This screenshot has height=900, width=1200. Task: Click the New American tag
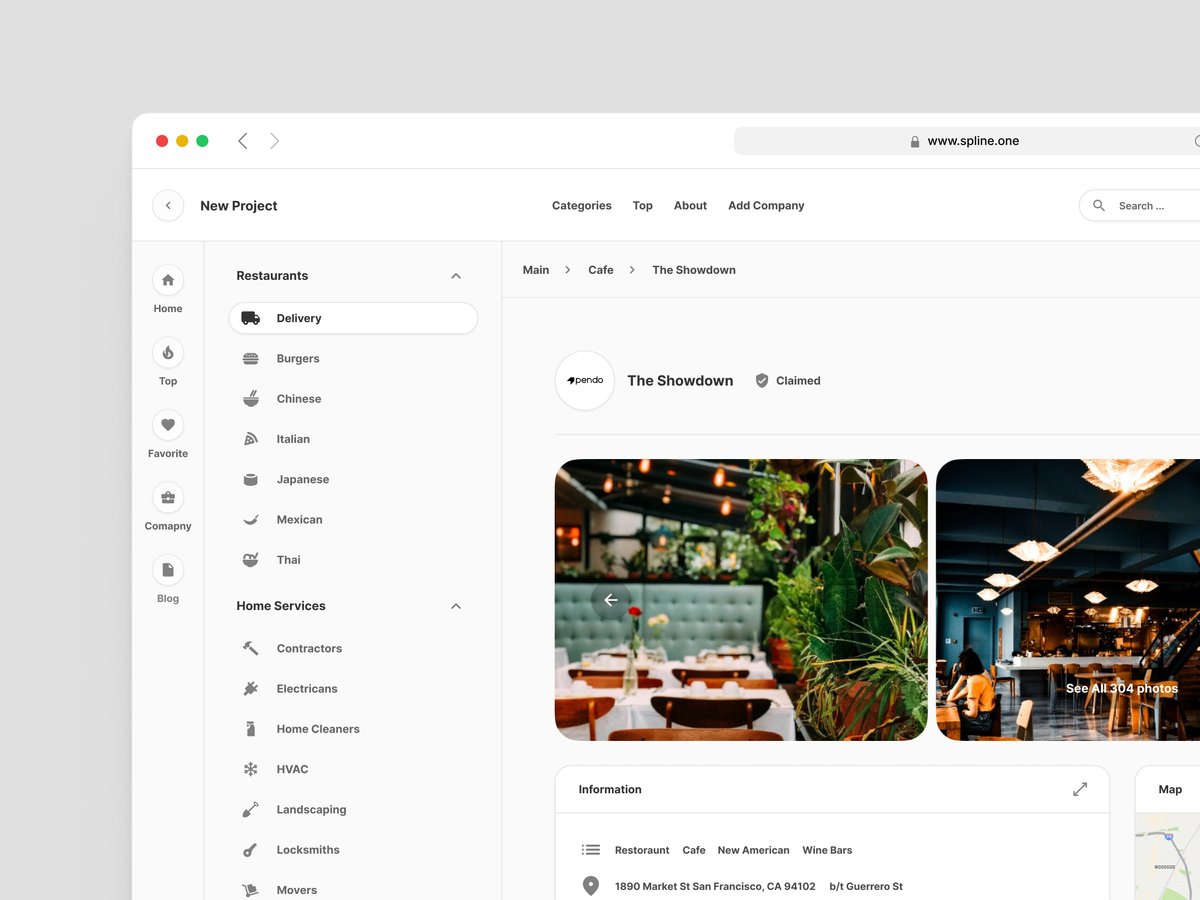pyautogui.click(x=753, y=850)
